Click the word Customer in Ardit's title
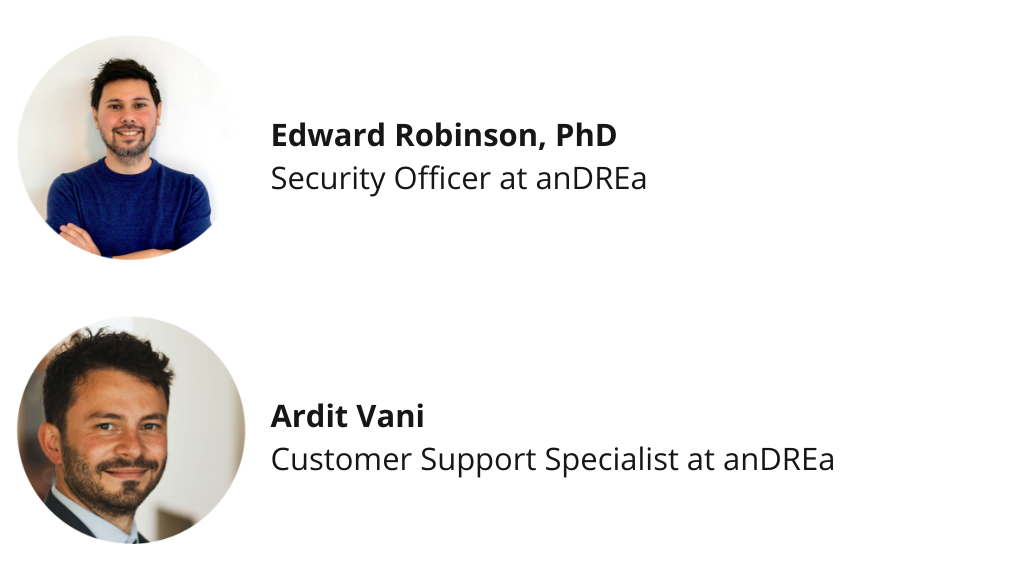The height and width of the screenshot is (579, 1020). click(x=341, y=459)
